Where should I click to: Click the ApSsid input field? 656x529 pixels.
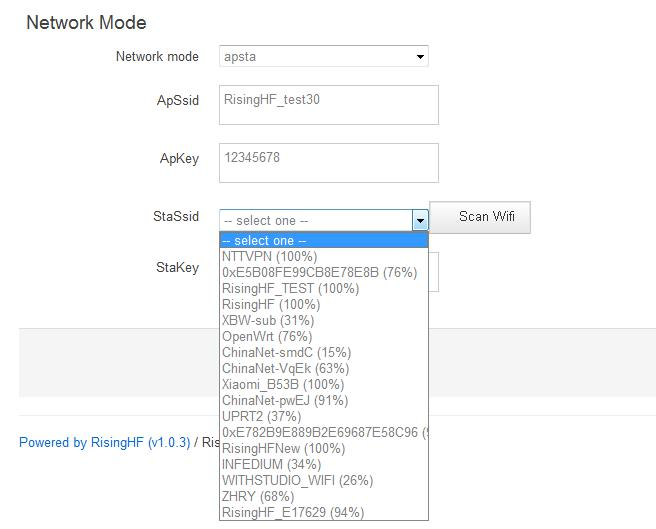tap(328, 105)
